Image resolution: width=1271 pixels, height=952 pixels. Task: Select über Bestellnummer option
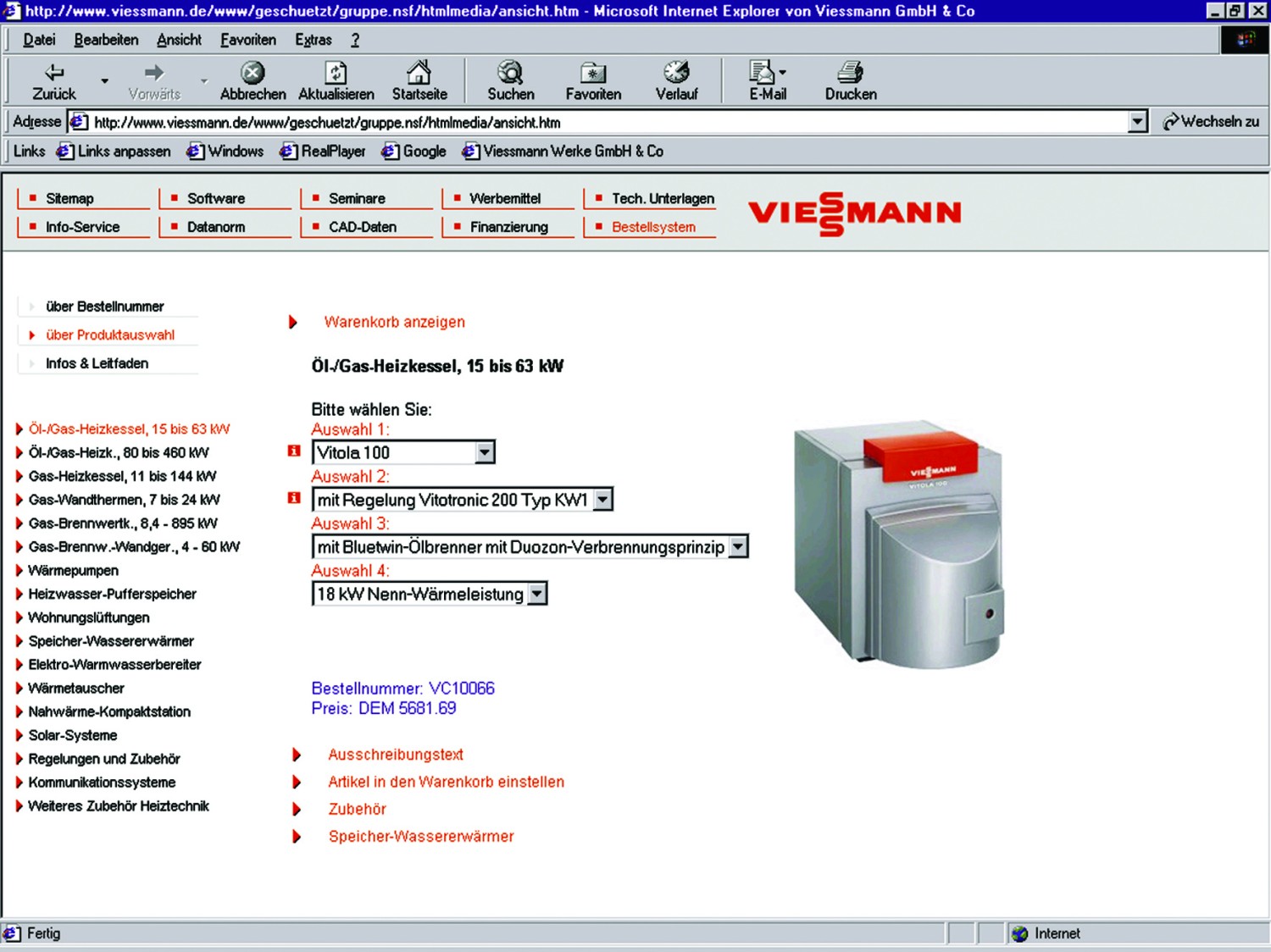104,307
